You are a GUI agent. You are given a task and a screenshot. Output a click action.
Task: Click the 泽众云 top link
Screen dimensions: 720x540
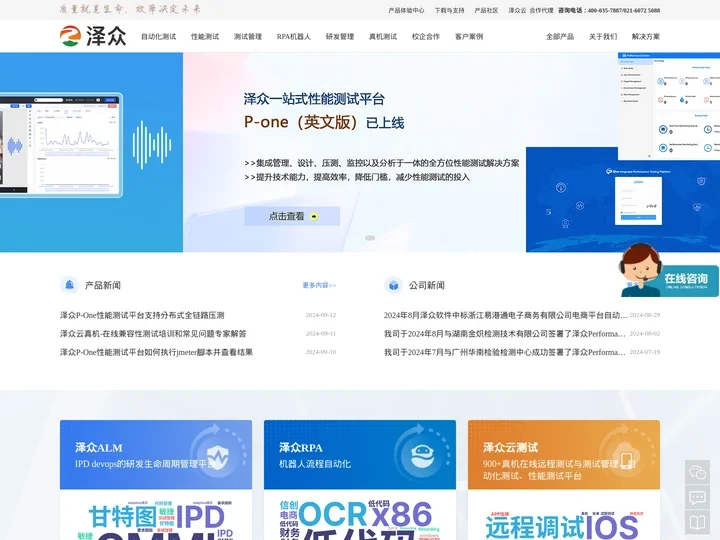pos(517,10)
